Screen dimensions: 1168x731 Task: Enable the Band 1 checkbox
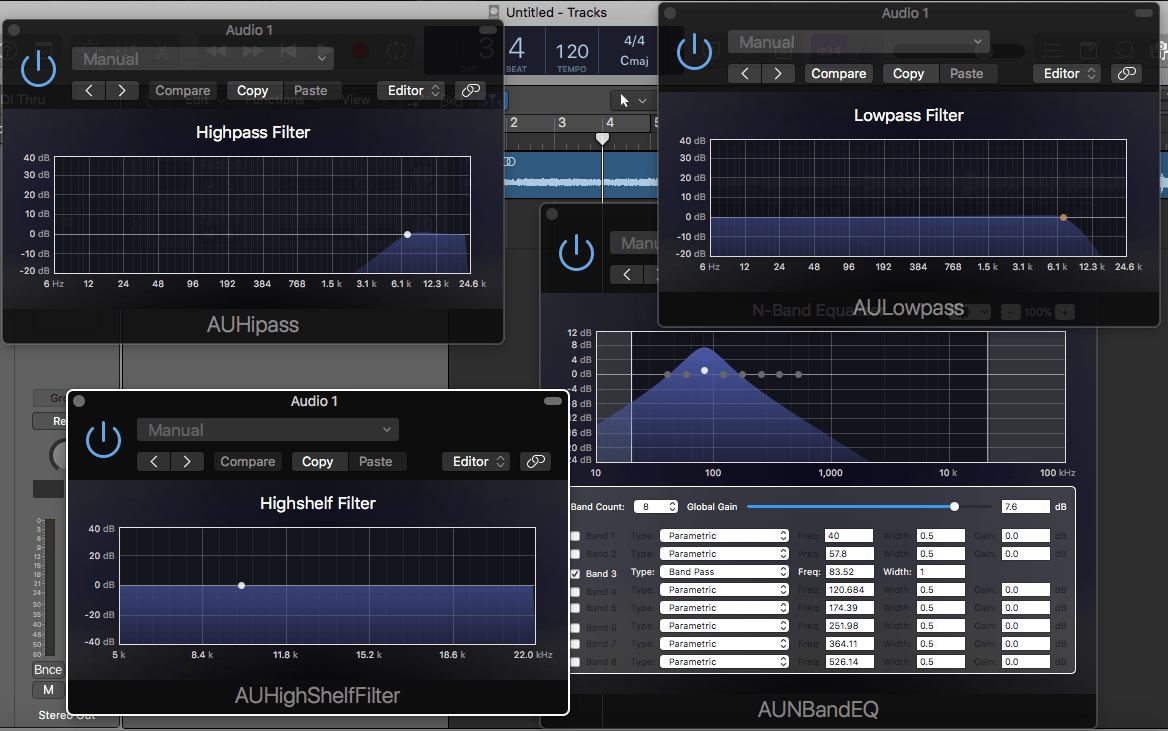575,536
